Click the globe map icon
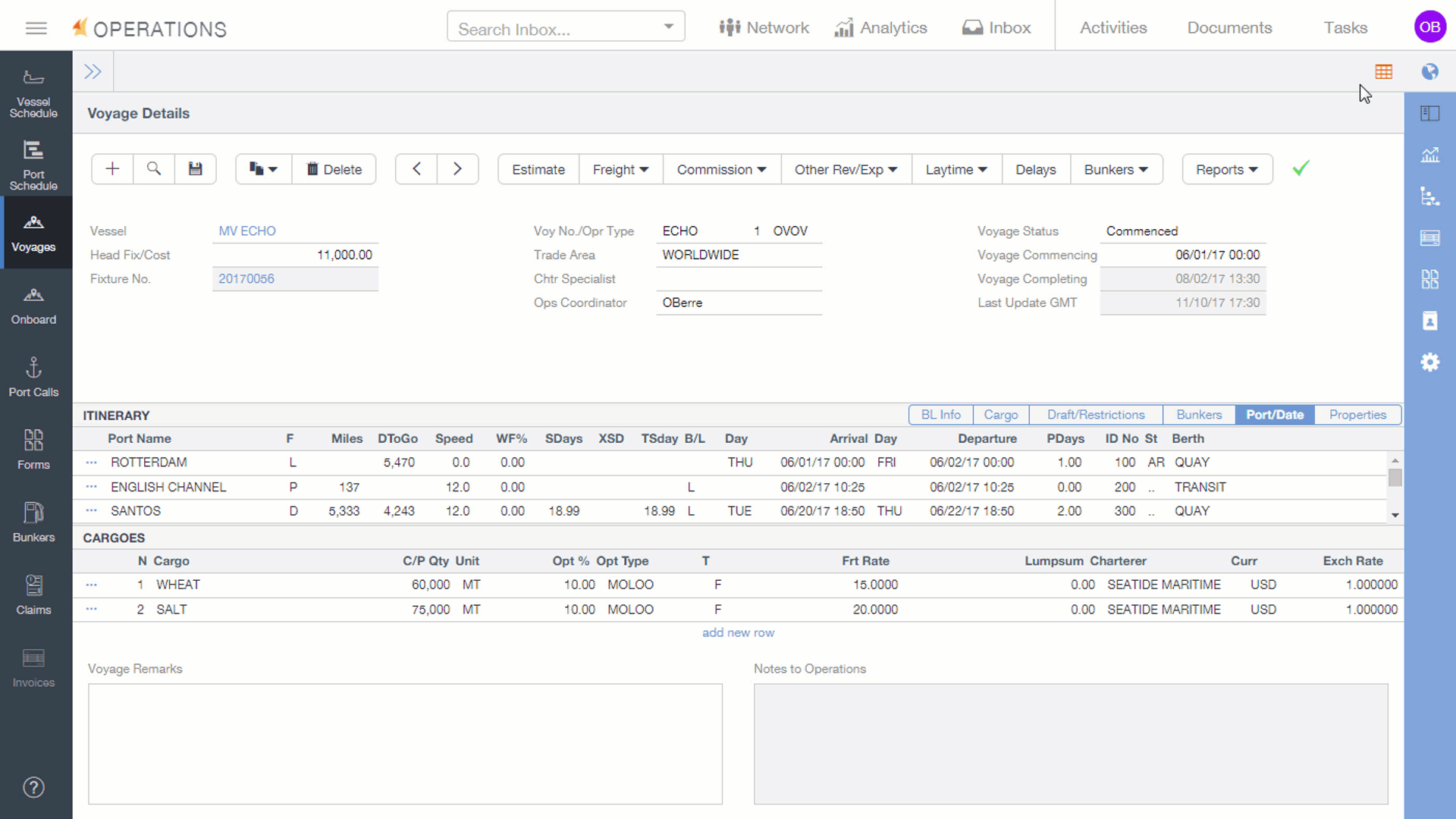 (x=1429, y=71)
